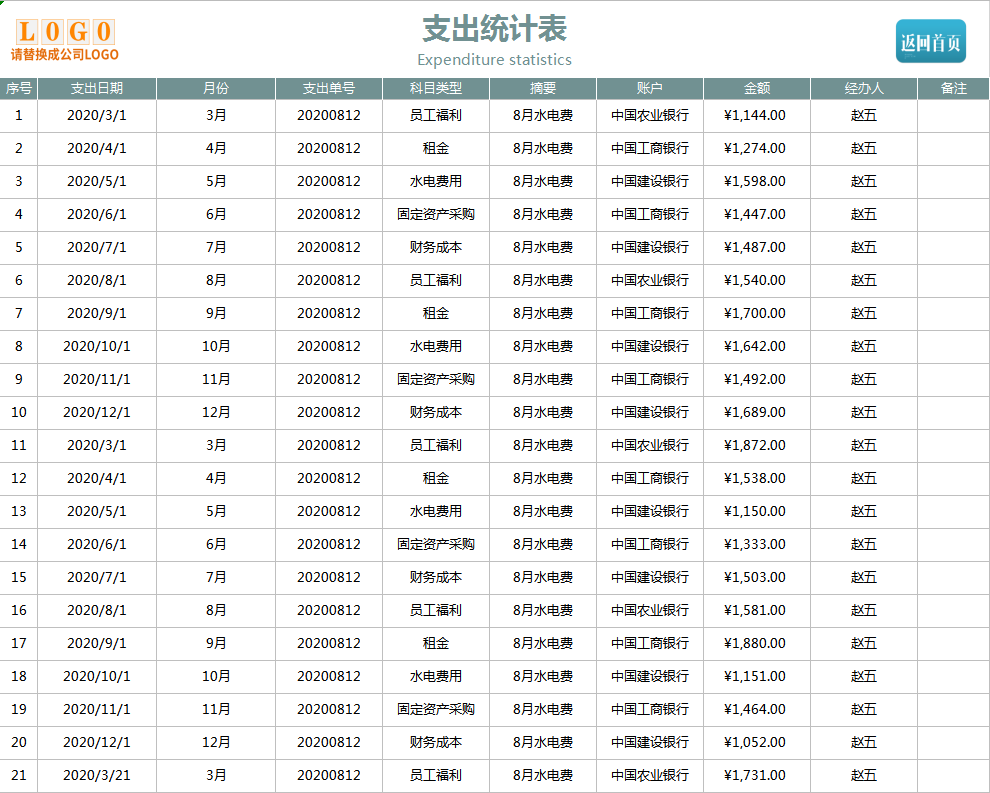Select the 支出单号 column header
The width and height of the screenshot is (990, 793).
pos(330,88)
